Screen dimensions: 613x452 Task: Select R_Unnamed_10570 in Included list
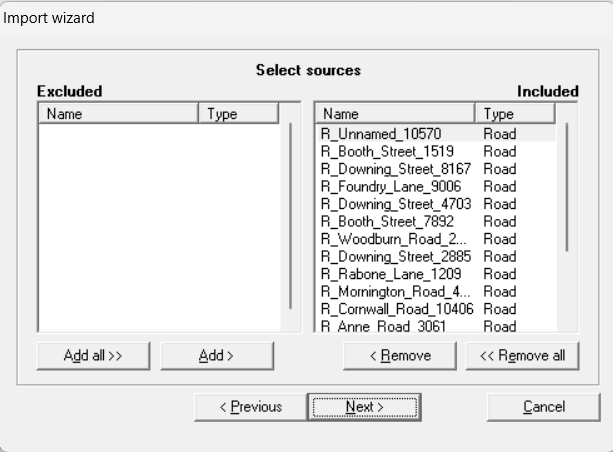381,134
